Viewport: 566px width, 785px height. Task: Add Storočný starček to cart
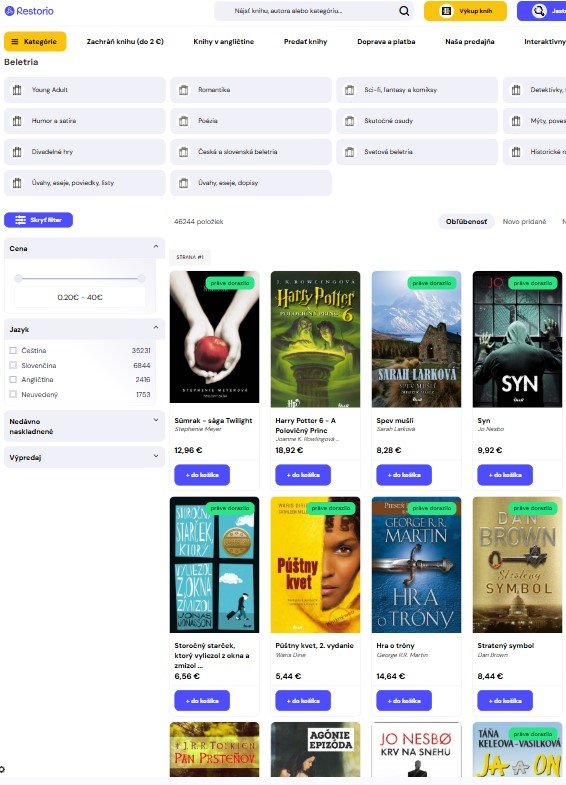coord(202,700)
